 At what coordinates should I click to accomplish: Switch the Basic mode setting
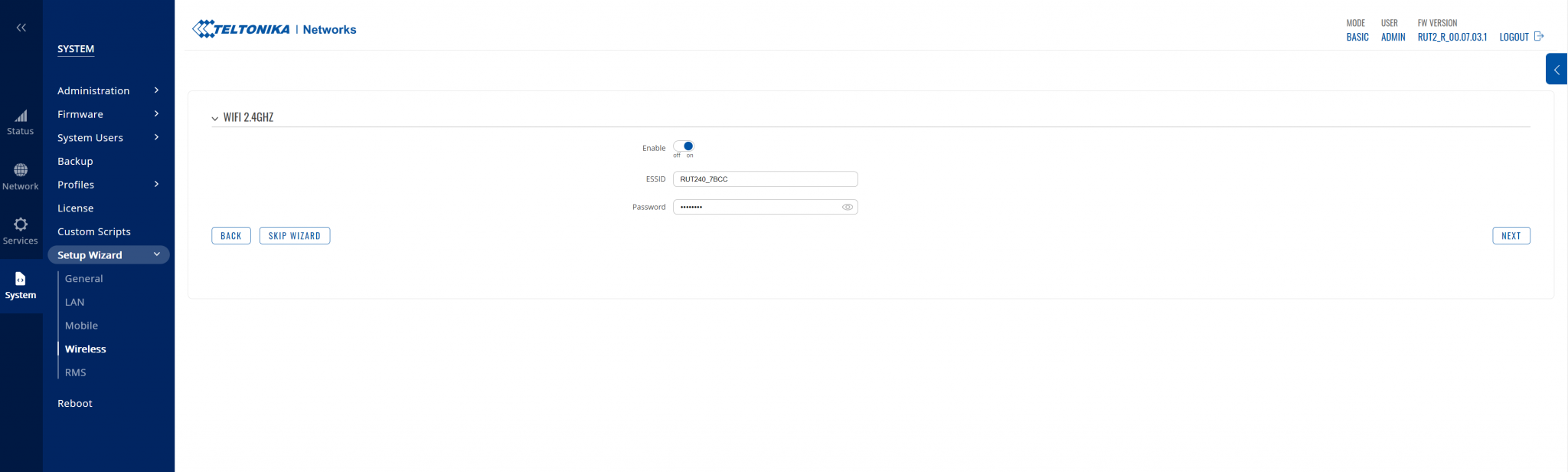1357,37
